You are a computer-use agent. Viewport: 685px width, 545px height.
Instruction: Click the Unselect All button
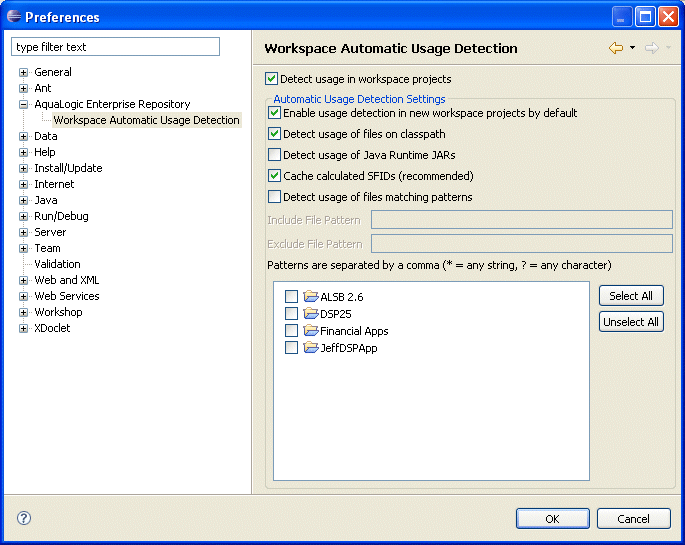click(631, 322)
